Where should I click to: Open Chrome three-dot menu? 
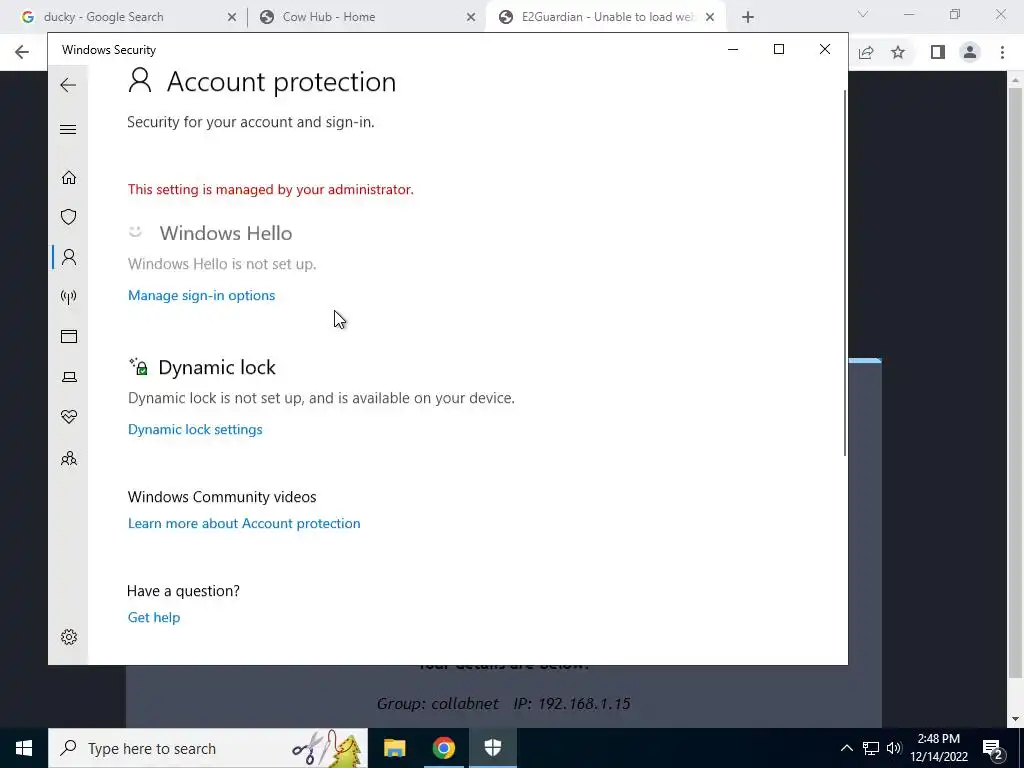point(1002,52)
